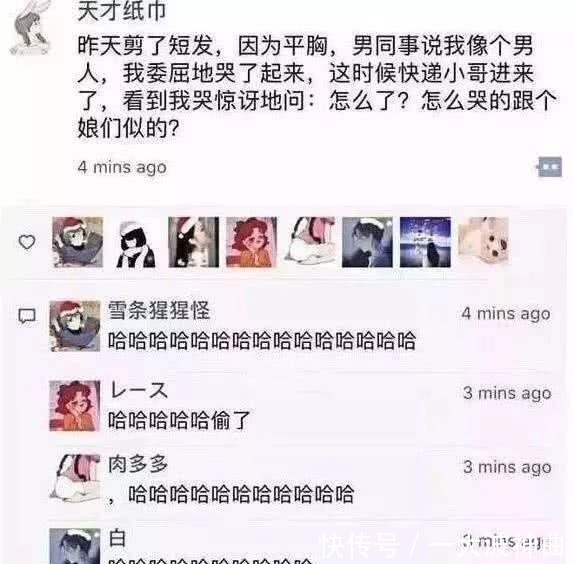The width and height of the screenshot is (573, 564).
Task: Open 天才纸巾 poster's avatar
Action: [30, 28]
